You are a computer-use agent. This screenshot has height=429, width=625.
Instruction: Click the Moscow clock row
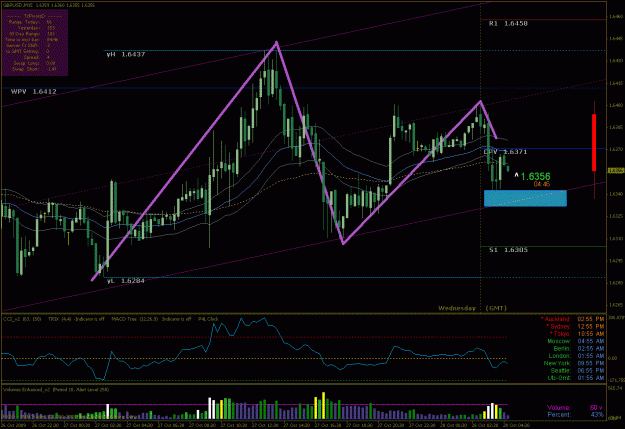[576, 341]
